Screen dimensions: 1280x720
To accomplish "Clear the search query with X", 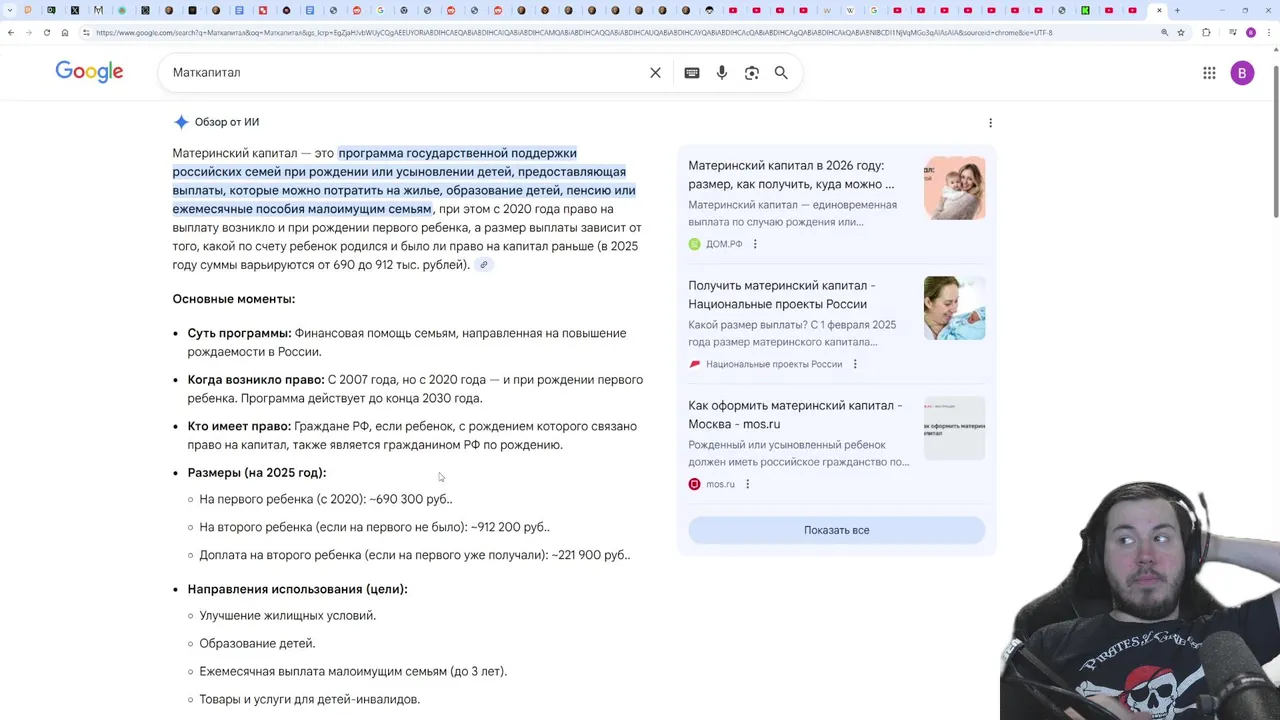I will 655,73.
